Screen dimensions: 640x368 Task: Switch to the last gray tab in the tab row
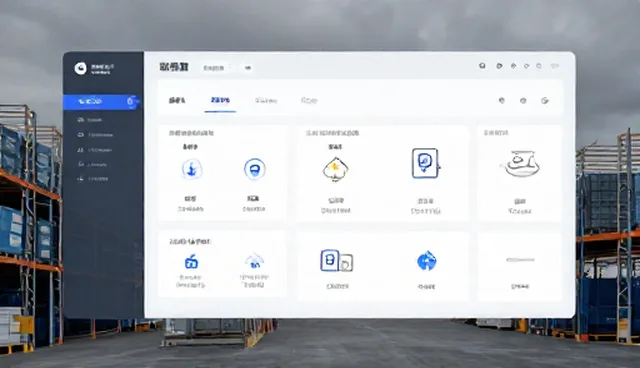click(x=309, y=100)
